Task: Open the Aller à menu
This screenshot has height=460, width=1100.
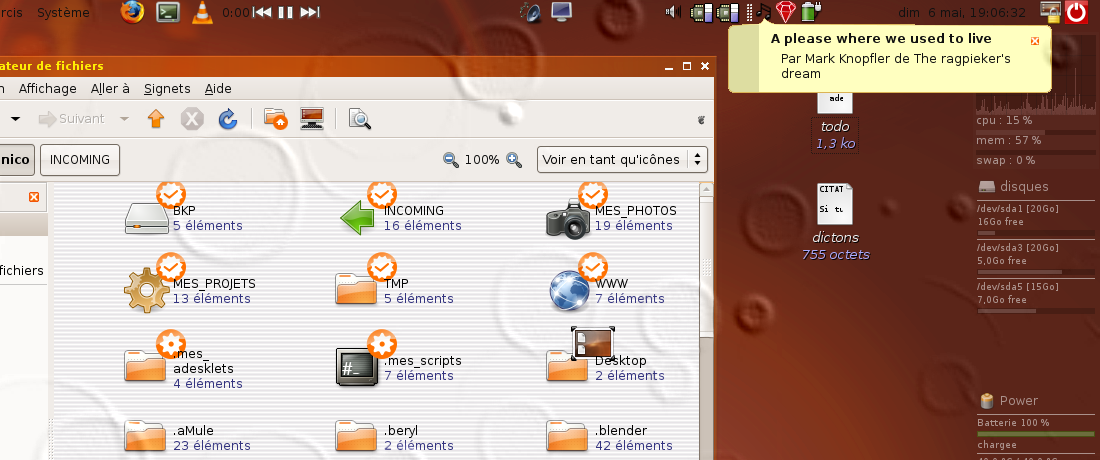Action: [x=110, y=88]
